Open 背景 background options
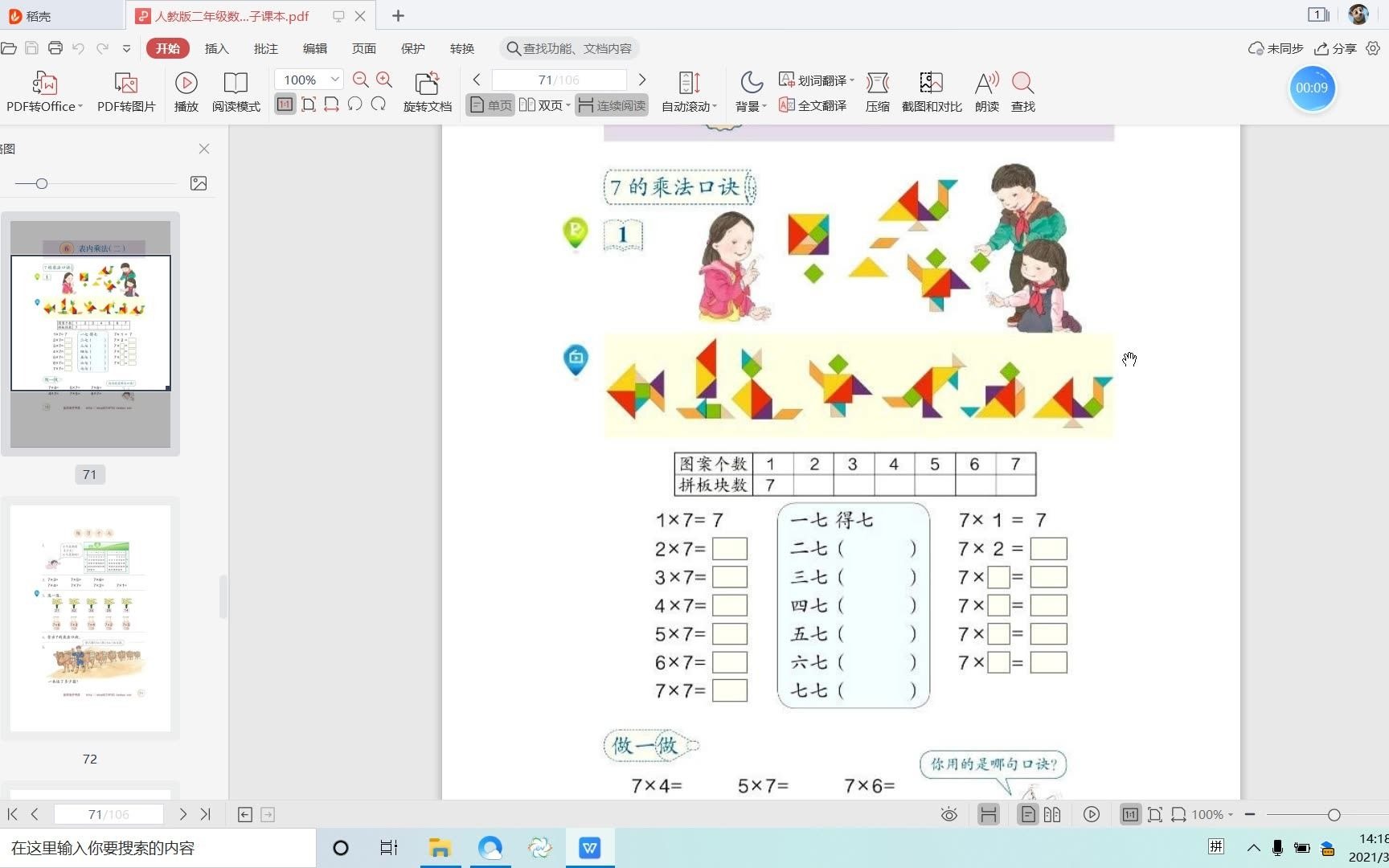The image size is (1389, 868). click(751, 92)
